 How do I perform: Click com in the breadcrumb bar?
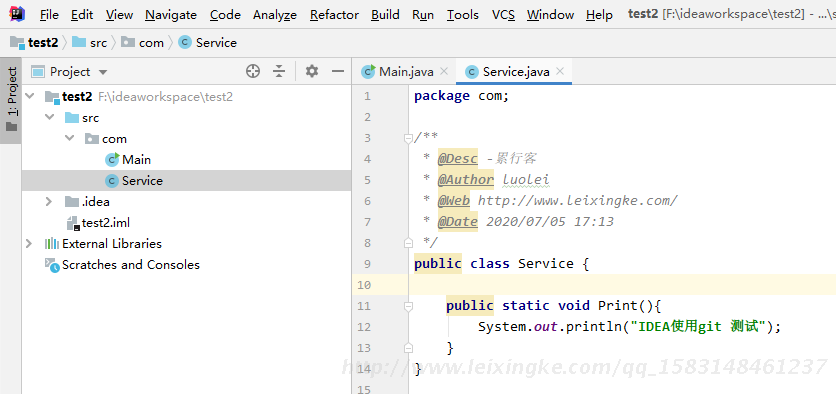(x=142, y=43)
